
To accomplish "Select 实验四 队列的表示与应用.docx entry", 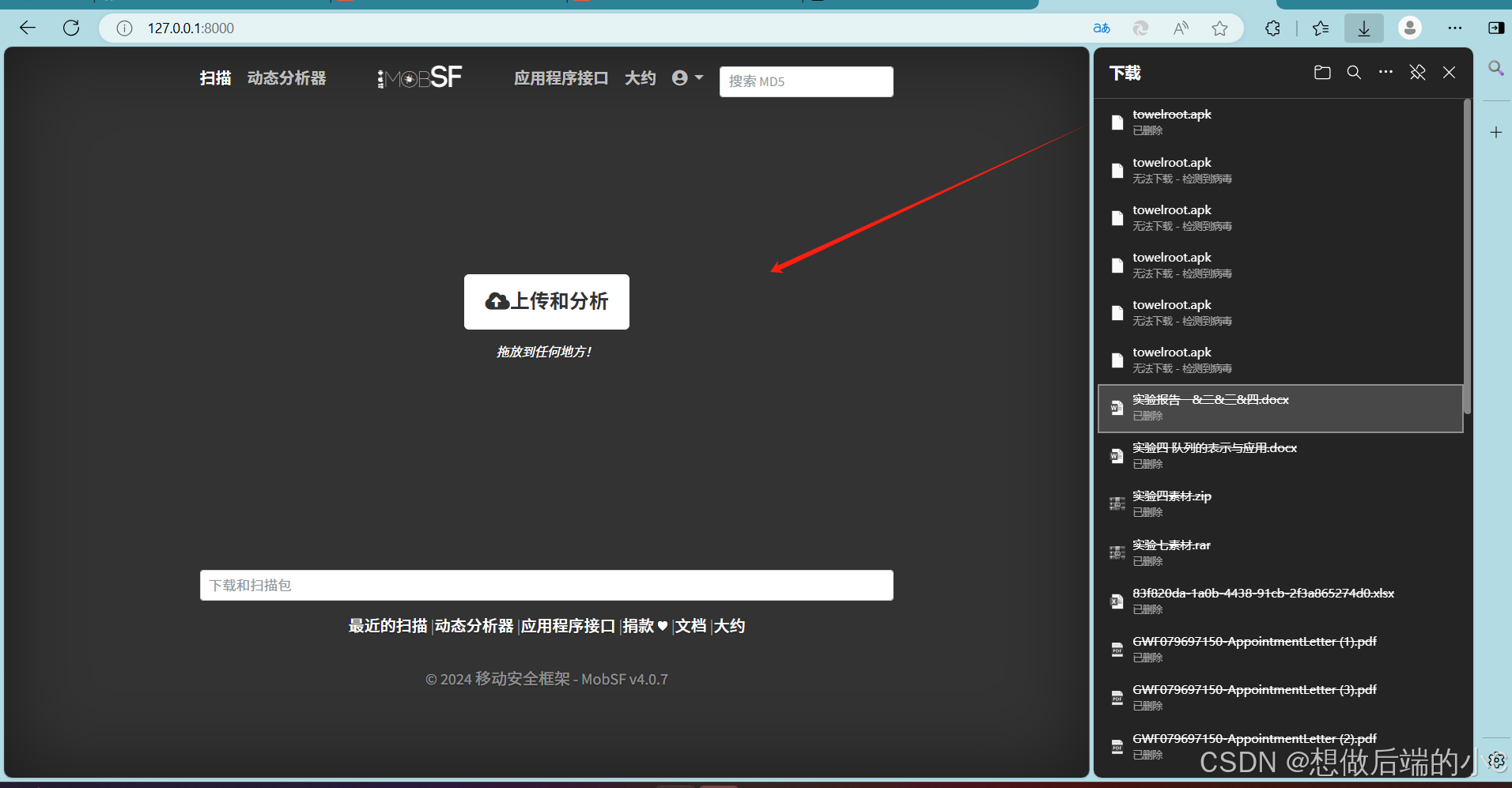I will pos(1280,455).
